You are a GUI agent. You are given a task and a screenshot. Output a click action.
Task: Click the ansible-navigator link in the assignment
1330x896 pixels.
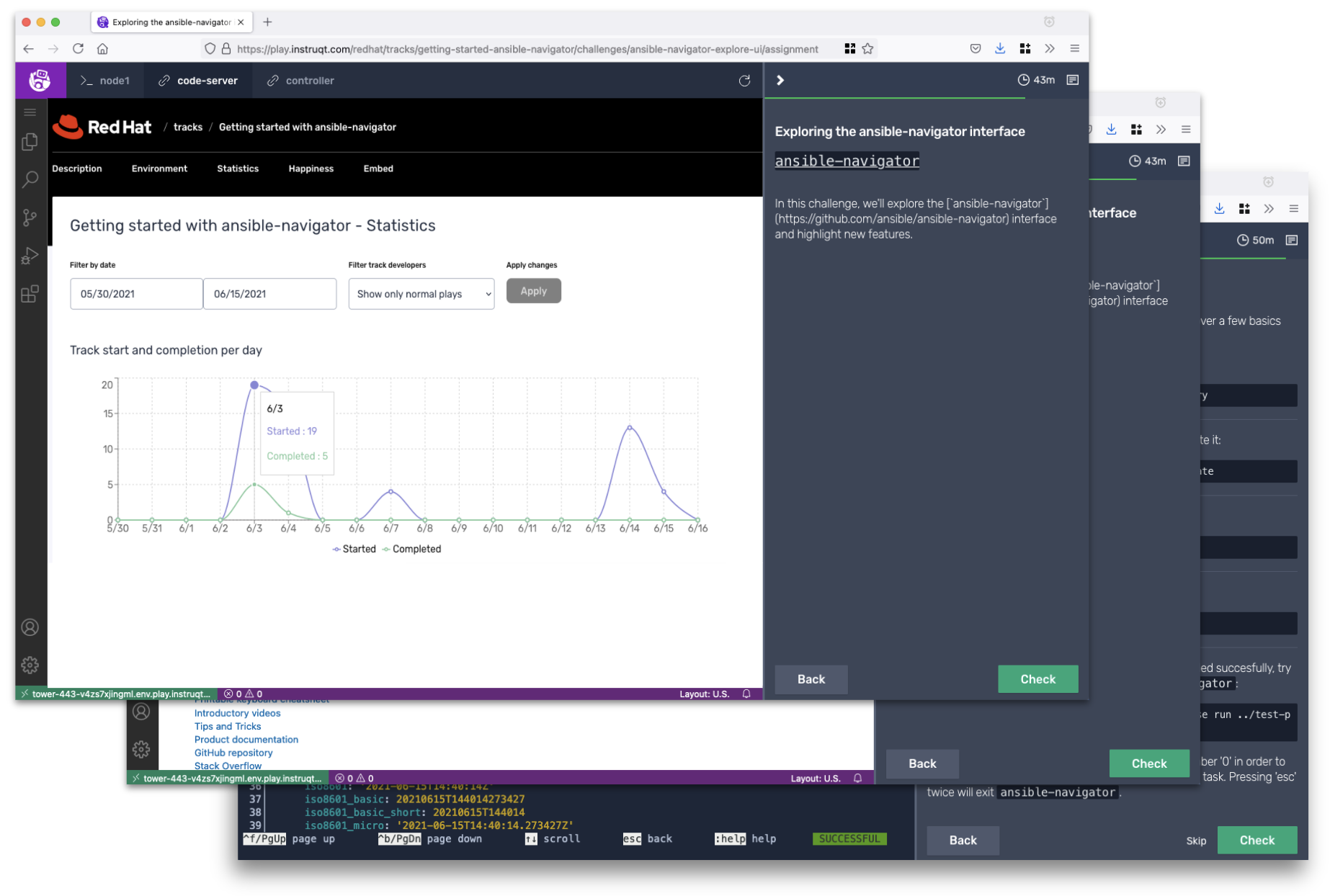(847, 161)
